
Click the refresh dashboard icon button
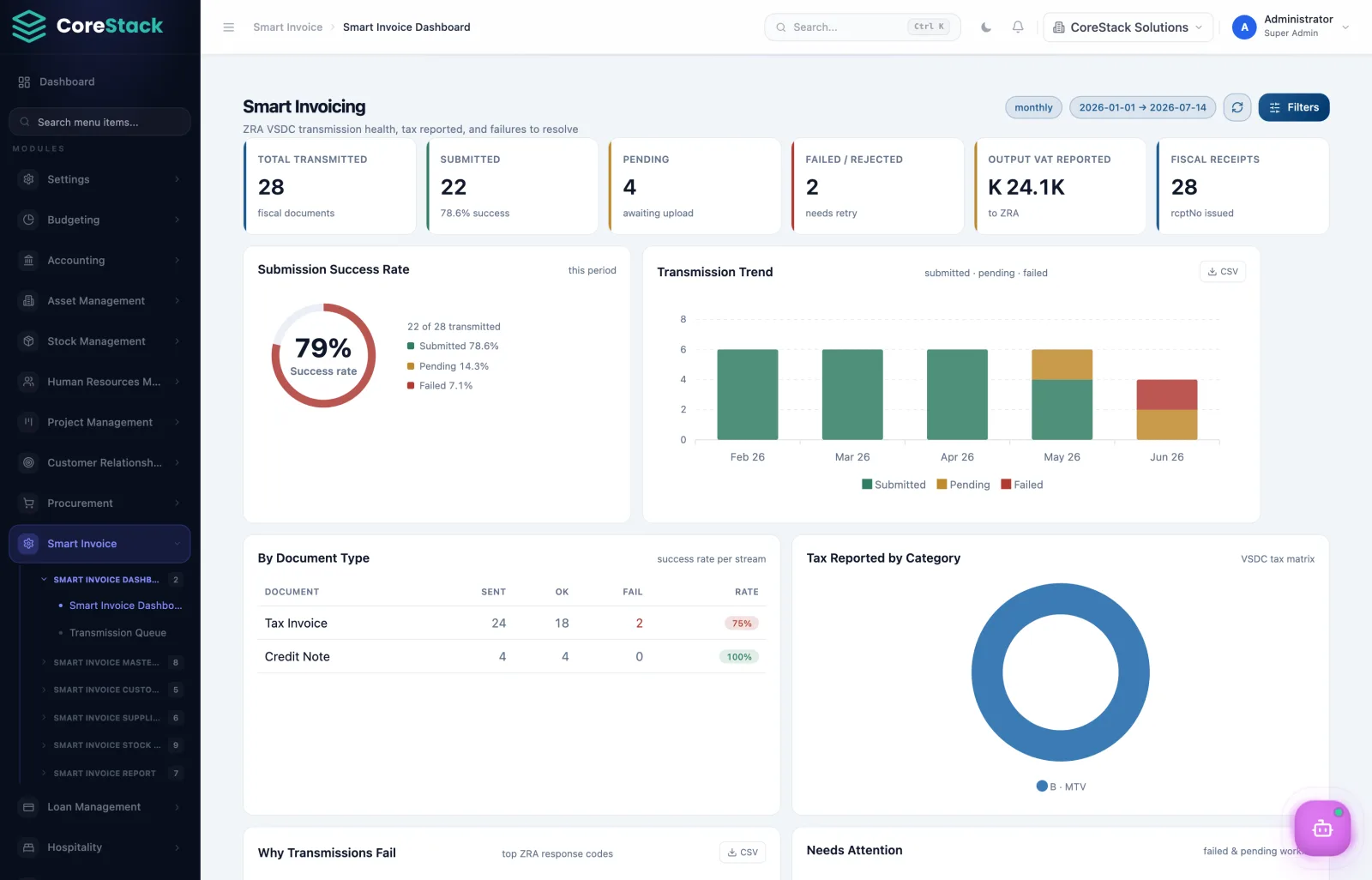coord(1237,107)
